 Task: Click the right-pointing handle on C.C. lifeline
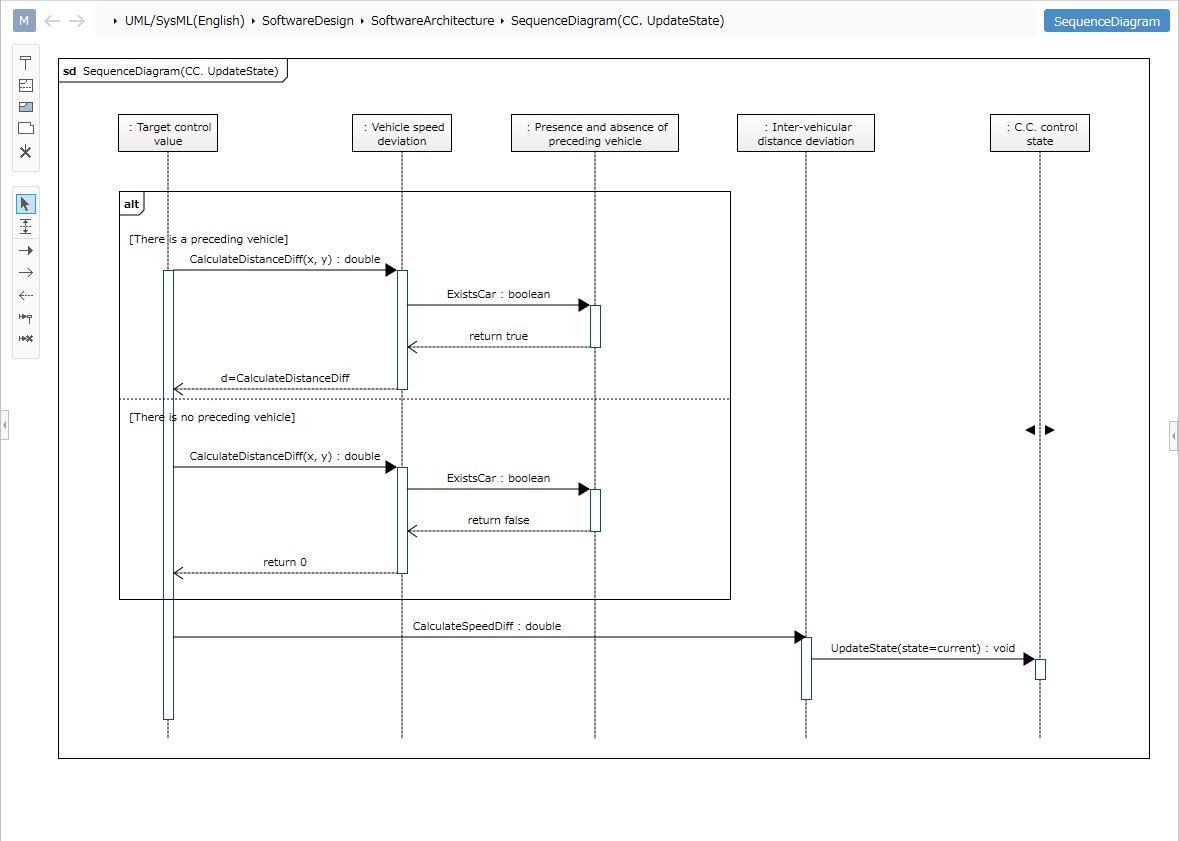pyautogui.click(x=1050, y=430)
